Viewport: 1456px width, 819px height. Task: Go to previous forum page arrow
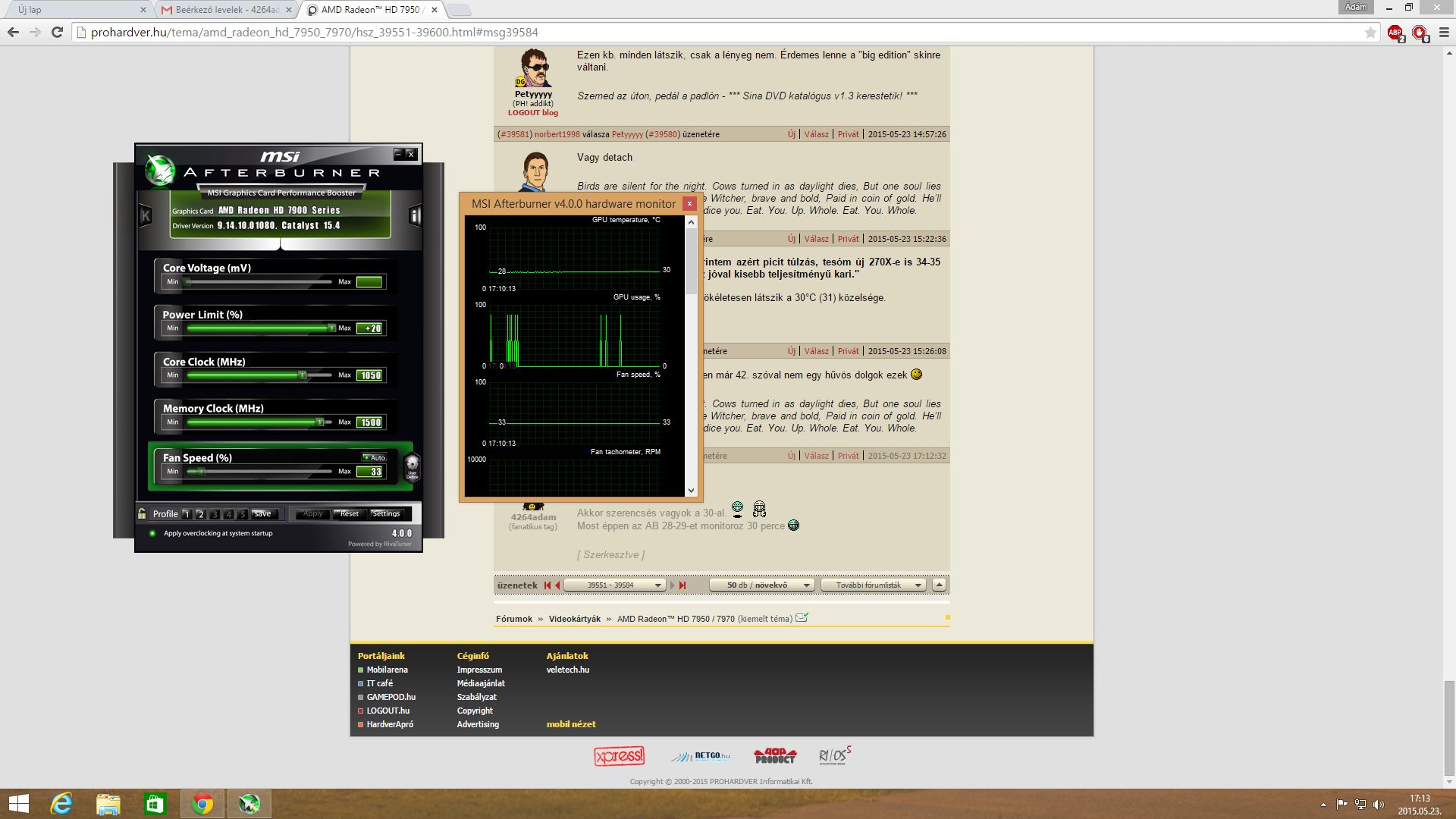(557, 585)
